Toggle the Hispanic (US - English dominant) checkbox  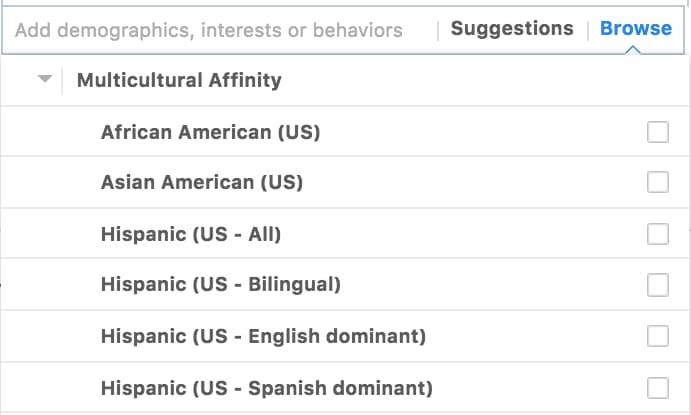click(x=658, y=336)
